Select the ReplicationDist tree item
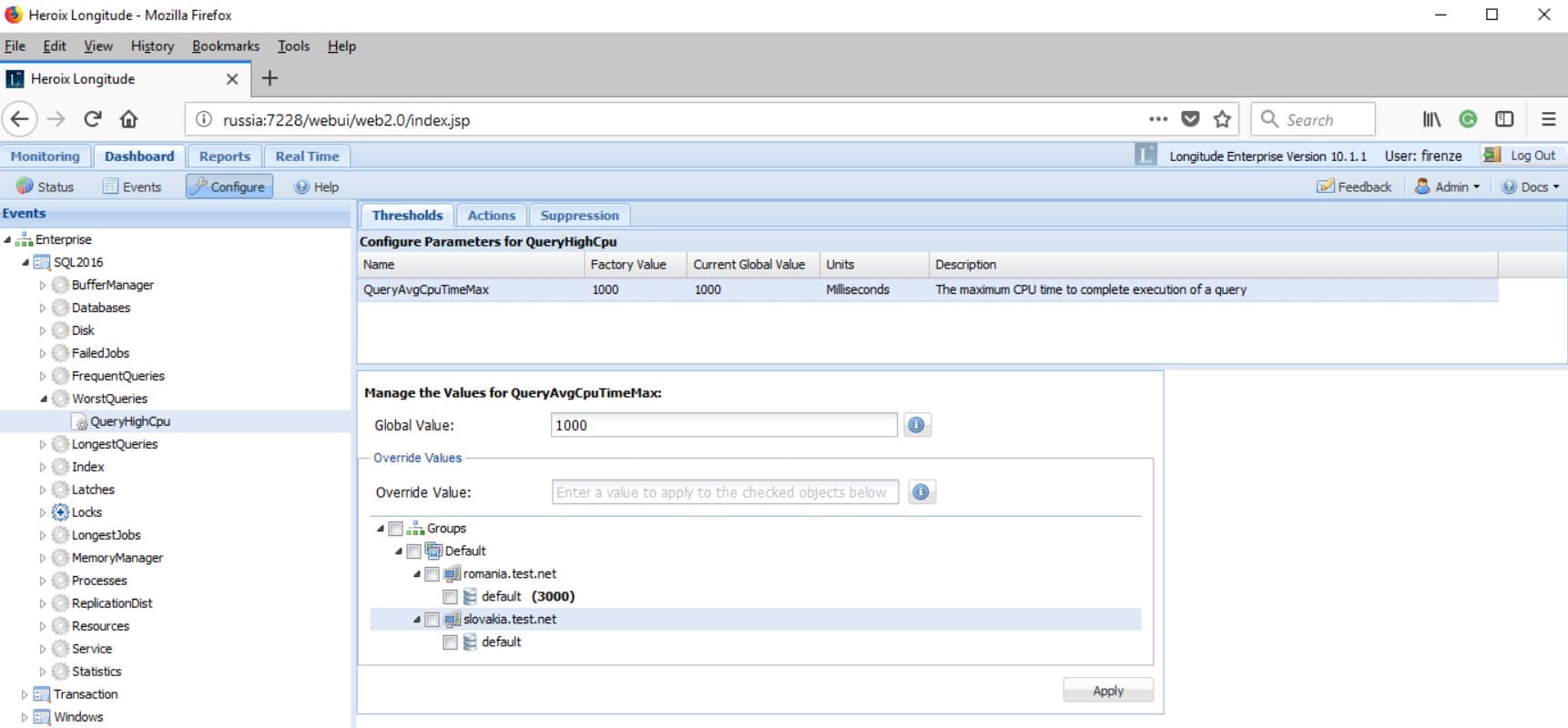Viewport: 1568px width, 728px height. click(x=112, y=603)
